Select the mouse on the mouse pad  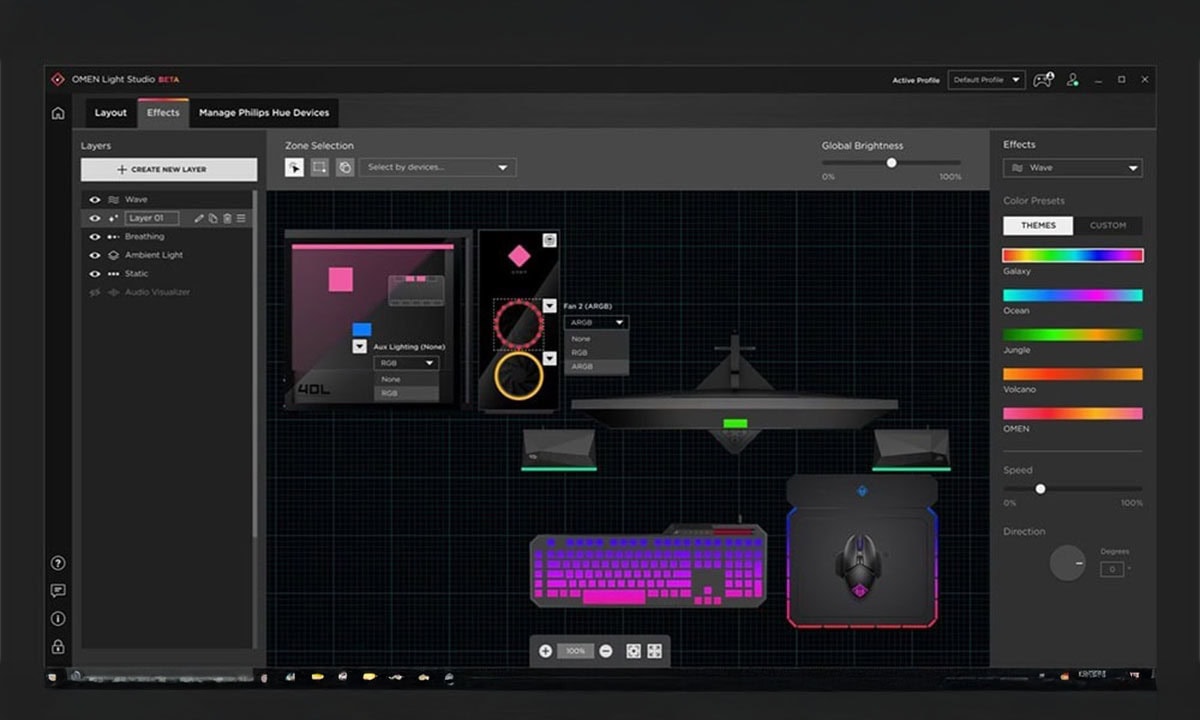coord(859,566)
